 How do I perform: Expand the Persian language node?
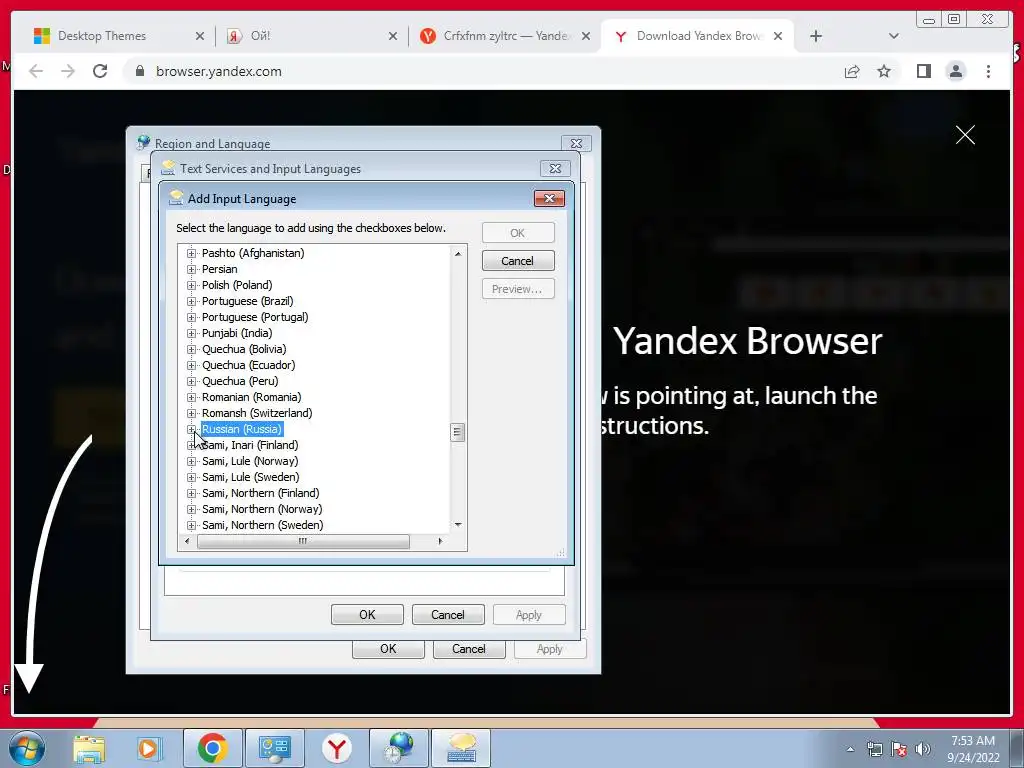click(191, 269)
